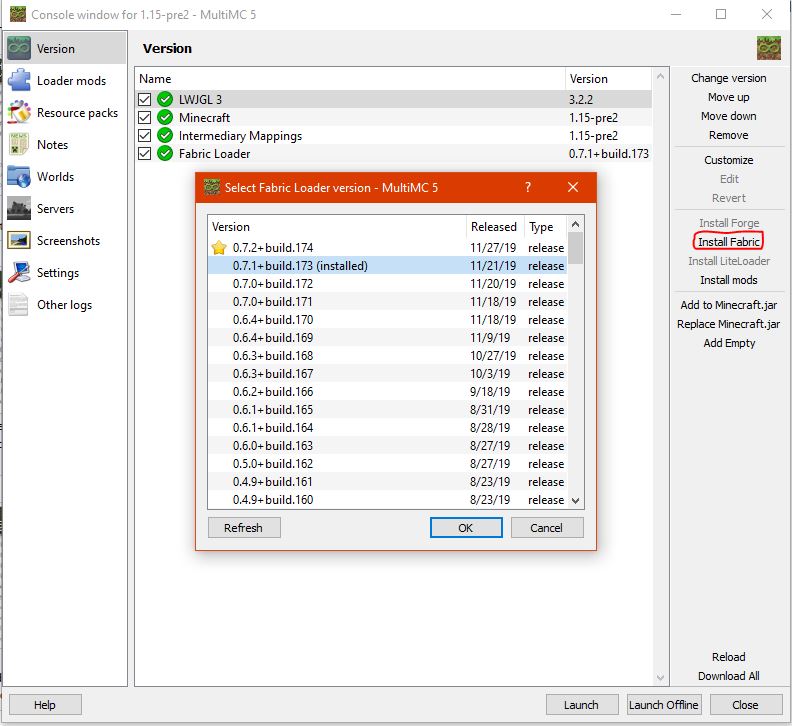
Task: Switch to the Worlds page
Action: (x=66, y=176)
